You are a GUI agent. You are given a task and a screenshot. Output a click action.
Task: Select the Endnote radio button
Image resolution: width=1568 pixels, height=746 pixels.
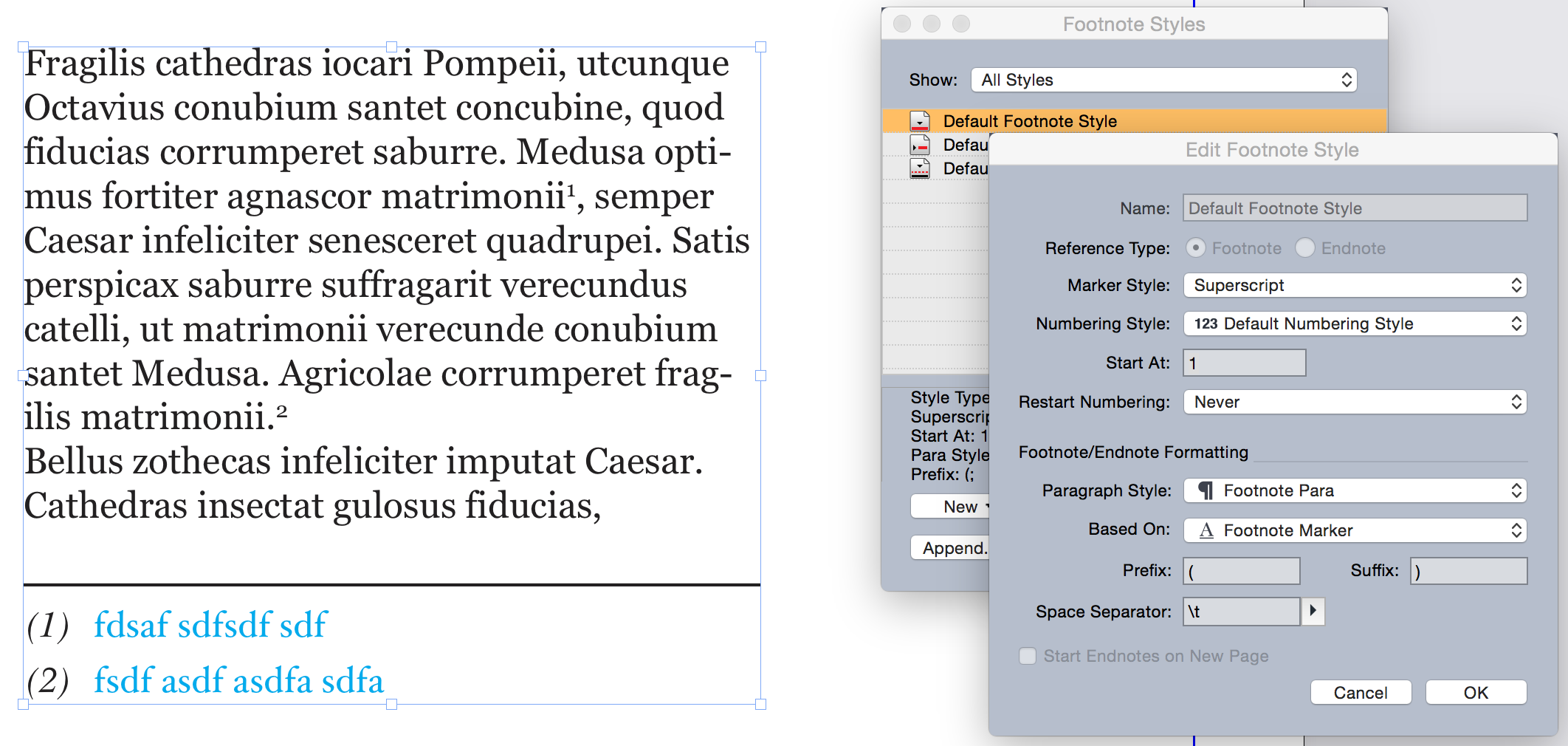[1304, 248]
